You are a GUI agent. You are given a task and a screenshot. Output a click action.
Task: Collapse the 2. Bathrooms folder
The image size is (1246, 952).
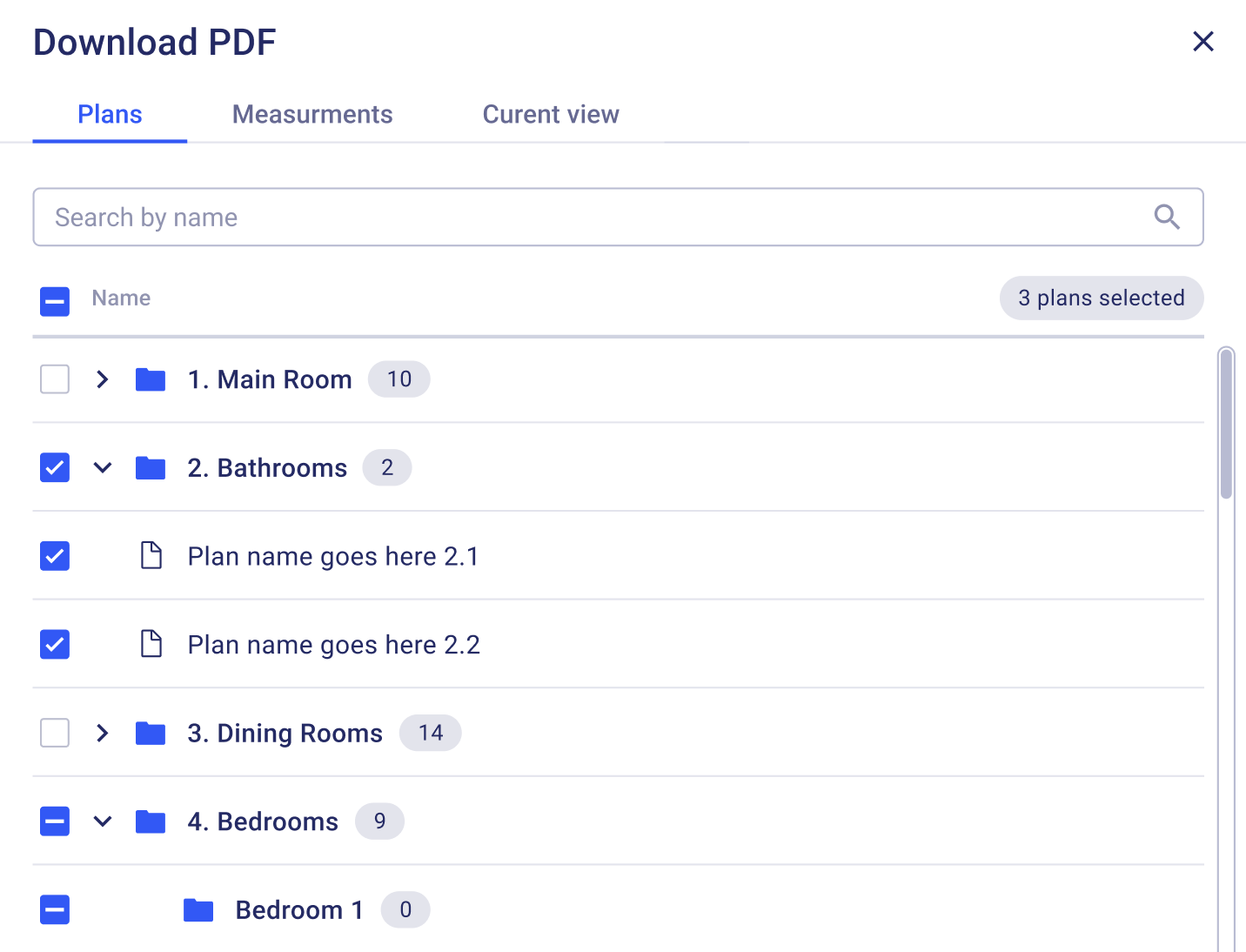(103, 468)
